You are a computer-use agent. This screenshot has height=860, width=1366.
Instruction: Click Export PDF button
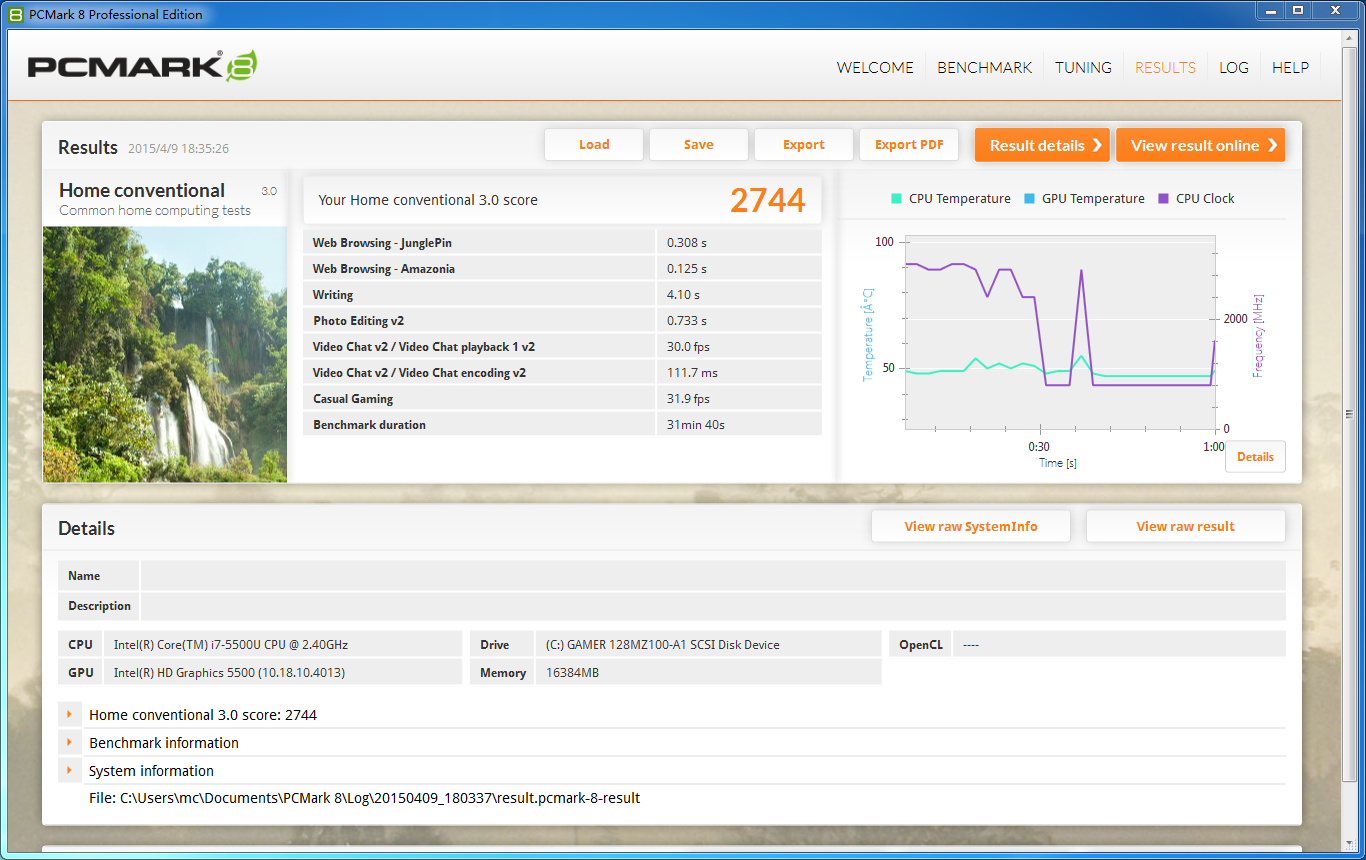coord(909,144)
